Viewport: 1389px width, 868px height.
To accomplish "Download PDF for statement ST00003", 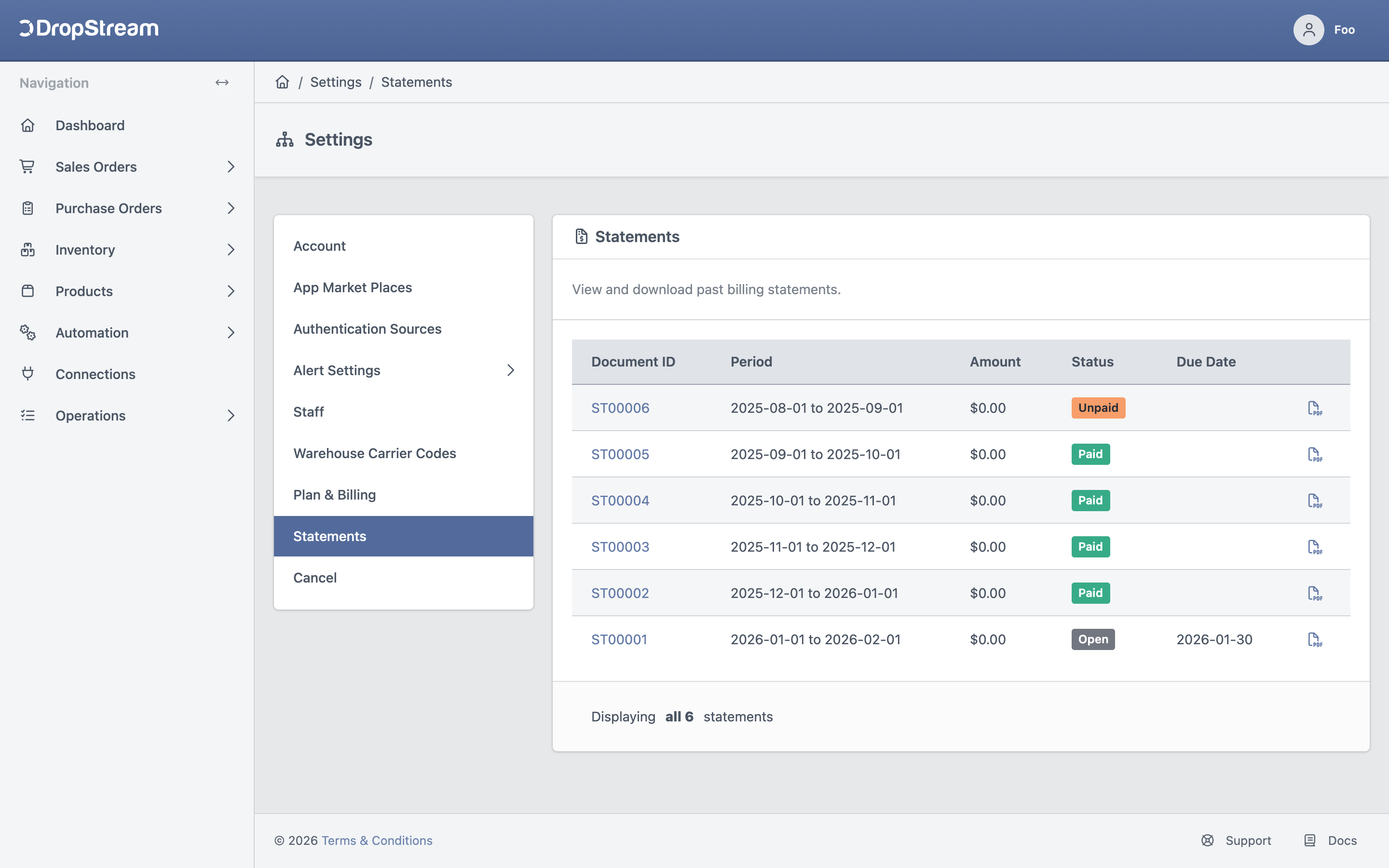I will pos(1314,547).
